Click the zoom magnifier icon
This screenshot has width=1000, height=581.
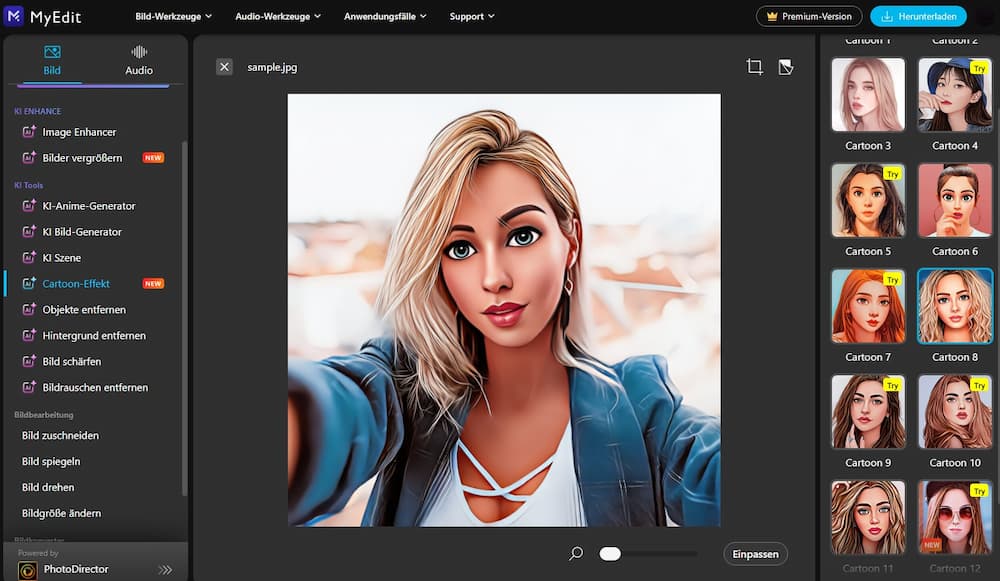point(576,554)
